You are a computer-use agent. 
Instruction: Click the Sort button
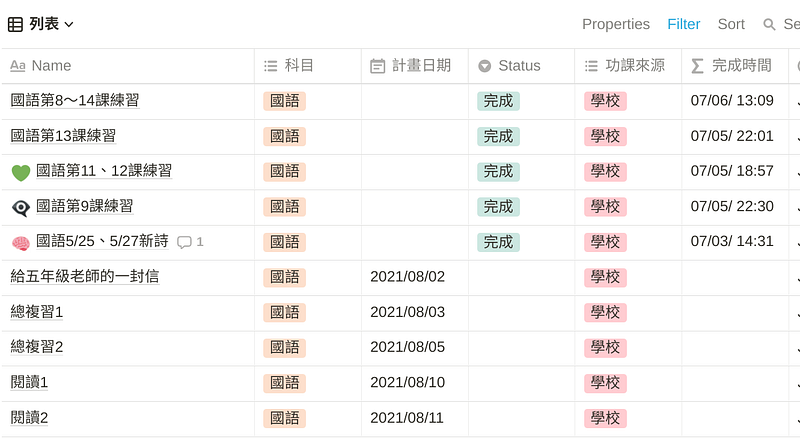[731, 24]
